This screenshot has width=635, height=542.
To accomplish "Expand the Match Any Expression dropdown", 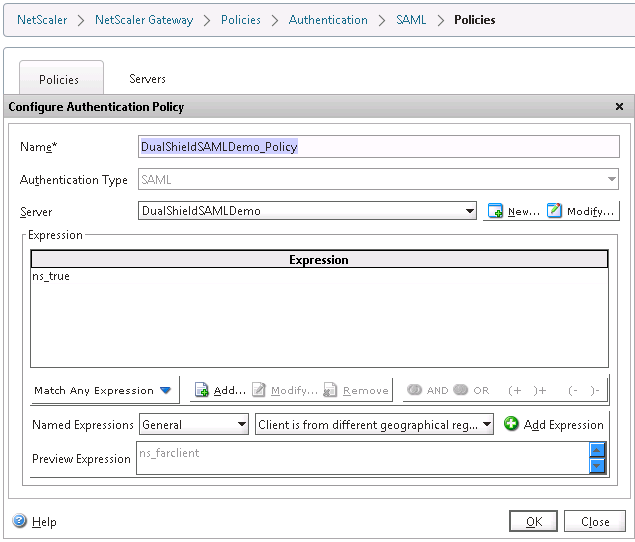I will pyautogui.click(x=103, y=391).
